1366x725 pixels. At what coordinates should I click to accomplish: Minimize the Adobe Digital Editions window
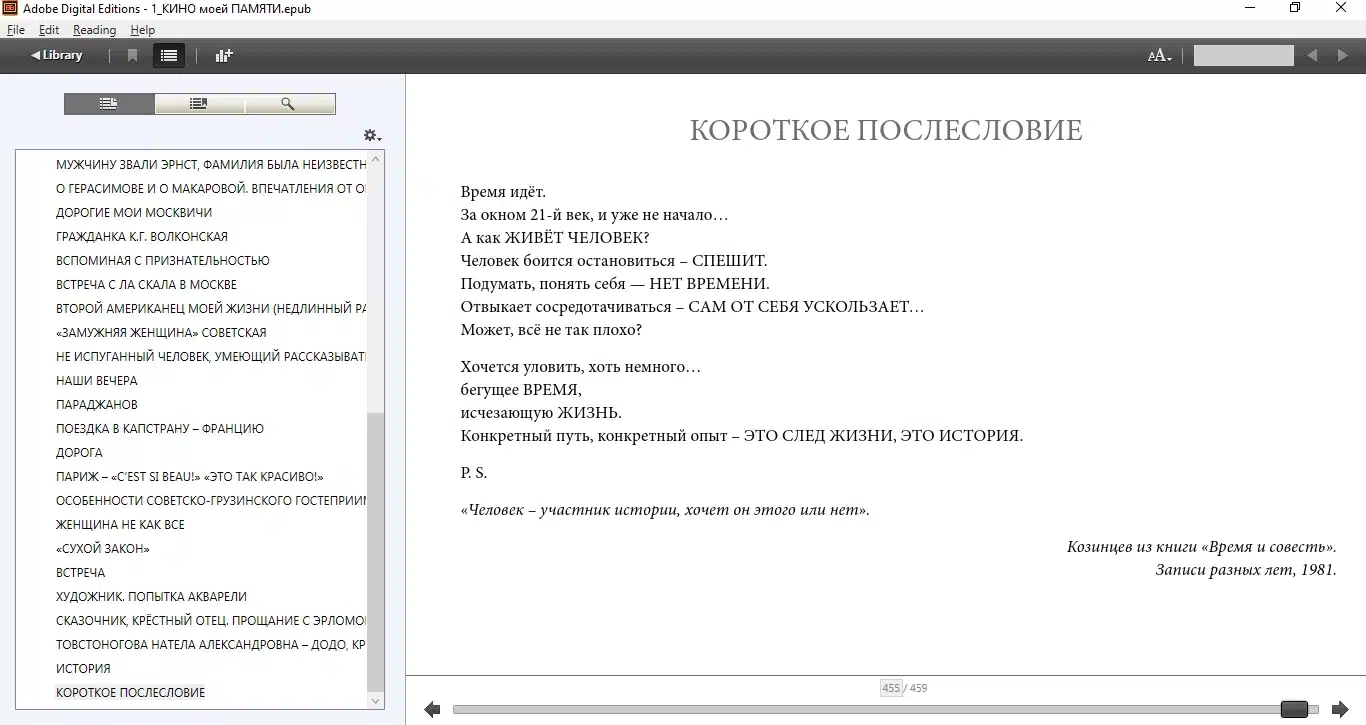pyautogui.click(x=1250, y=8)
